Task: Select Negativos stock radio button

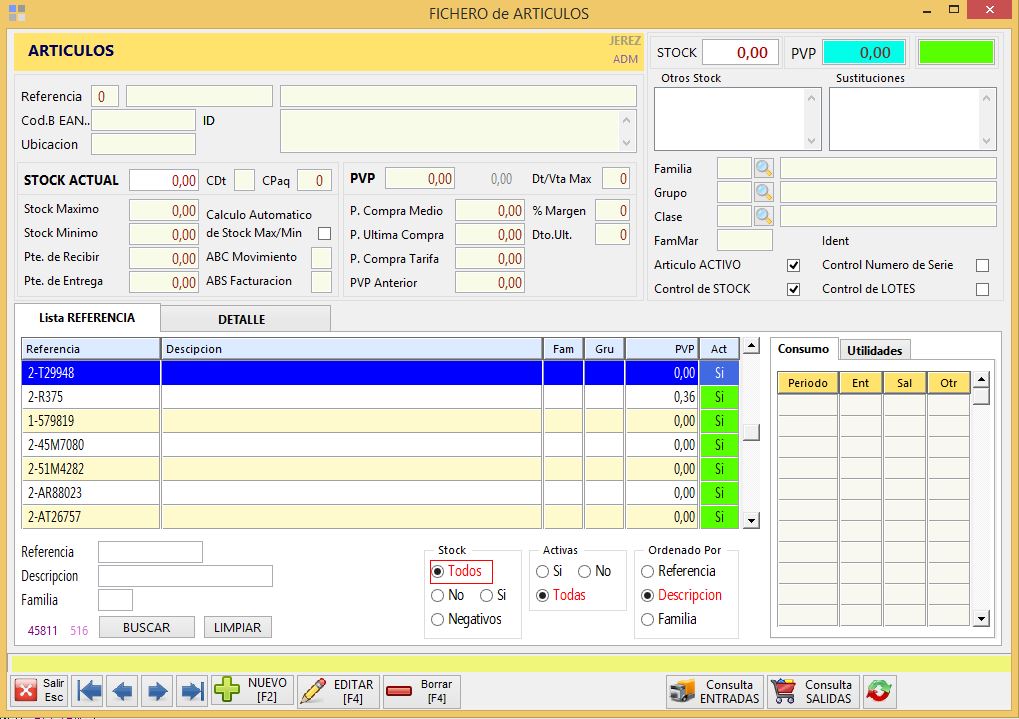Action: tap(438, 620)
